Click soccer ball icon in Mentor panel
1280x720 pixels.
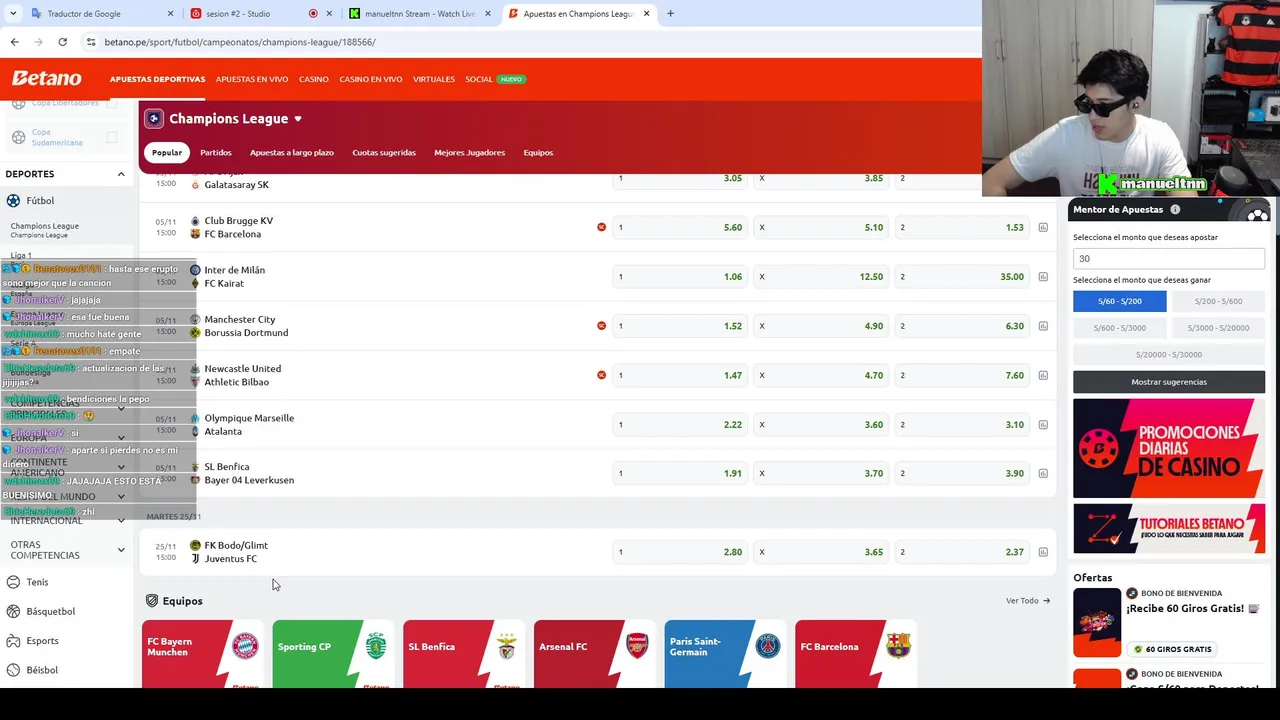1257,213
